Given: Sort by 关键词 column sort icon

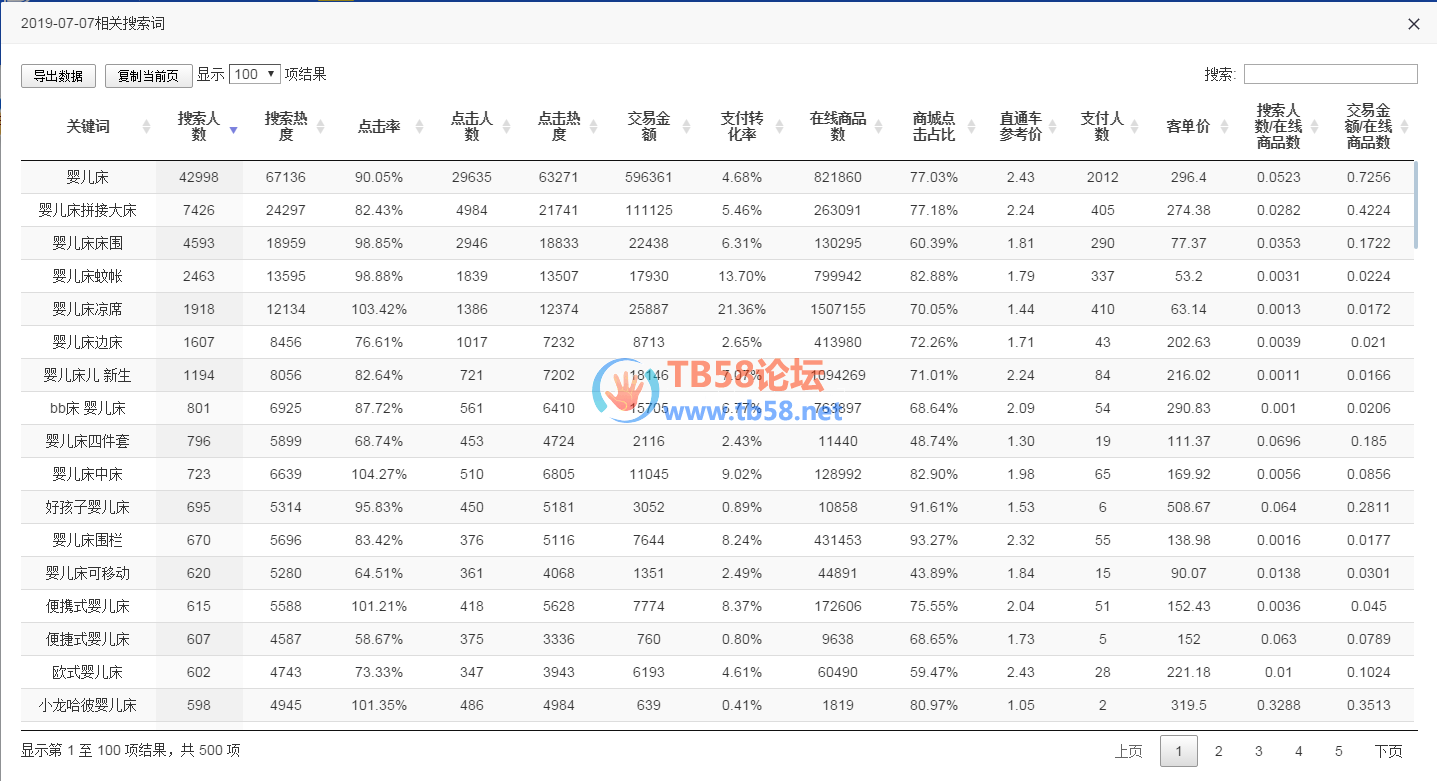Looking at the screenshot, I should click(x=146, y=127).
